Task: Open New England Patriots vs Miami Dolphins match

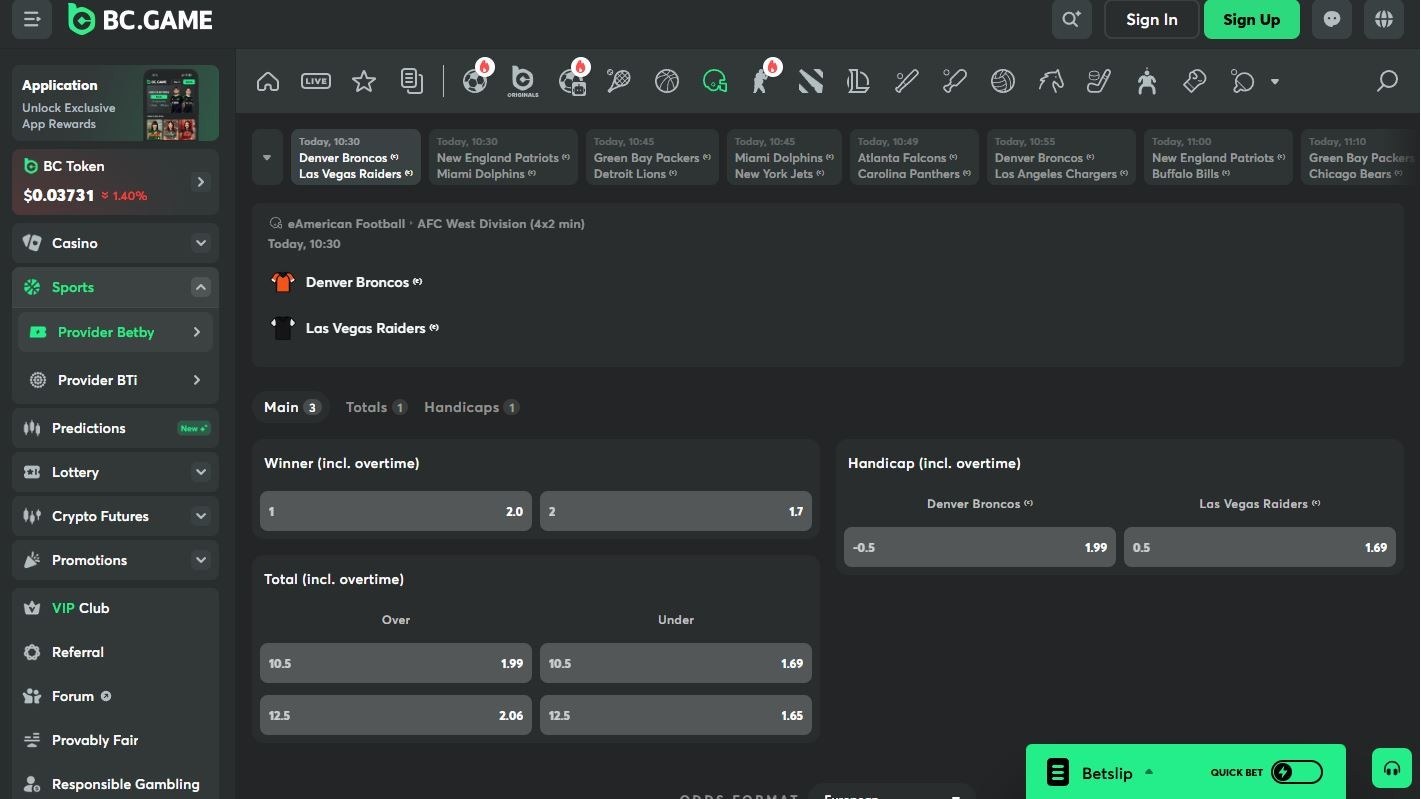Action: [503, 157]
